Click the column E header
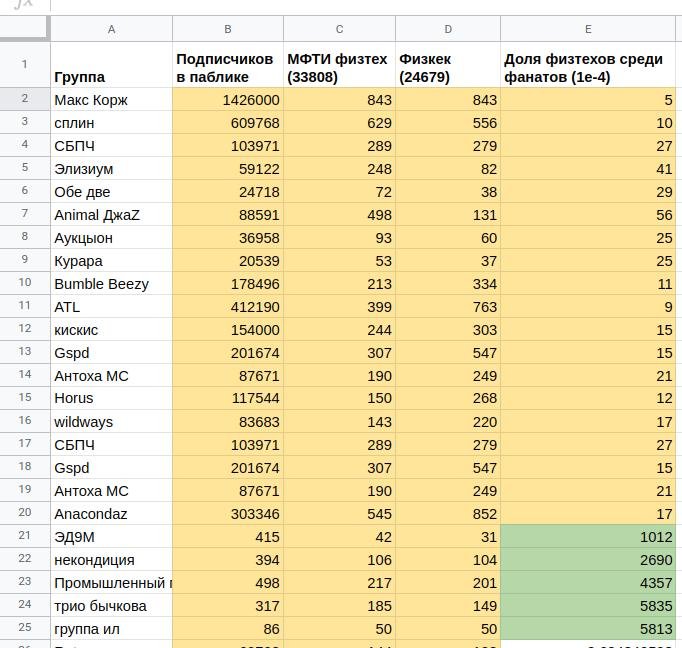 click(588, 29)
